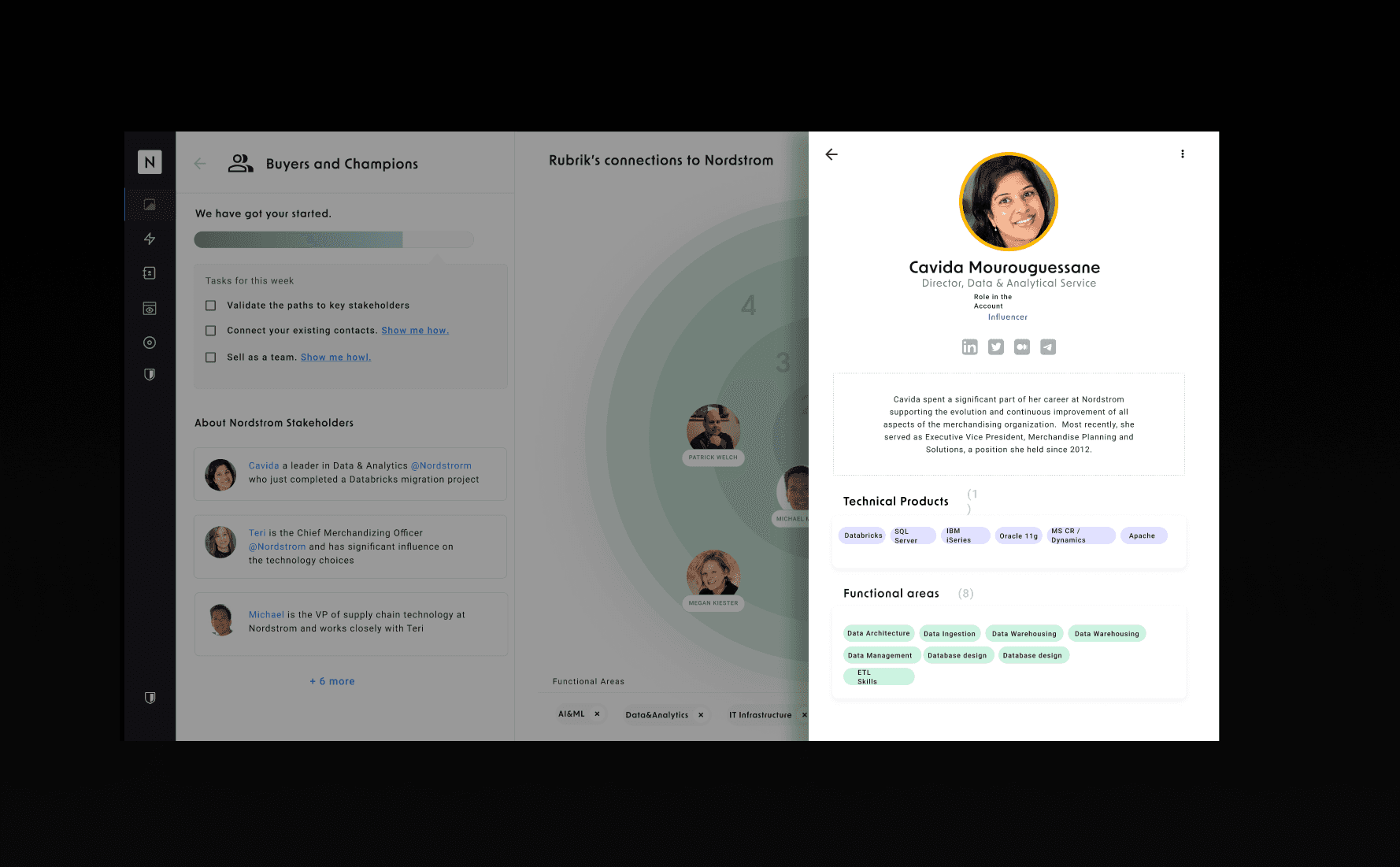Viewport: 1400px width, 867px height.
Task: Click the onboarding progress bar
Action: click(334, 239)
